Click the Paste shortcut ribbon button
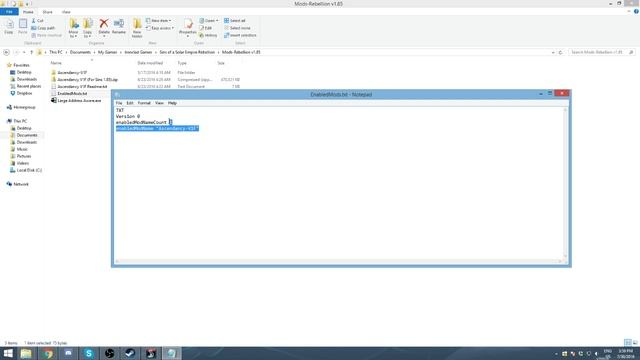 click(46, 35)
